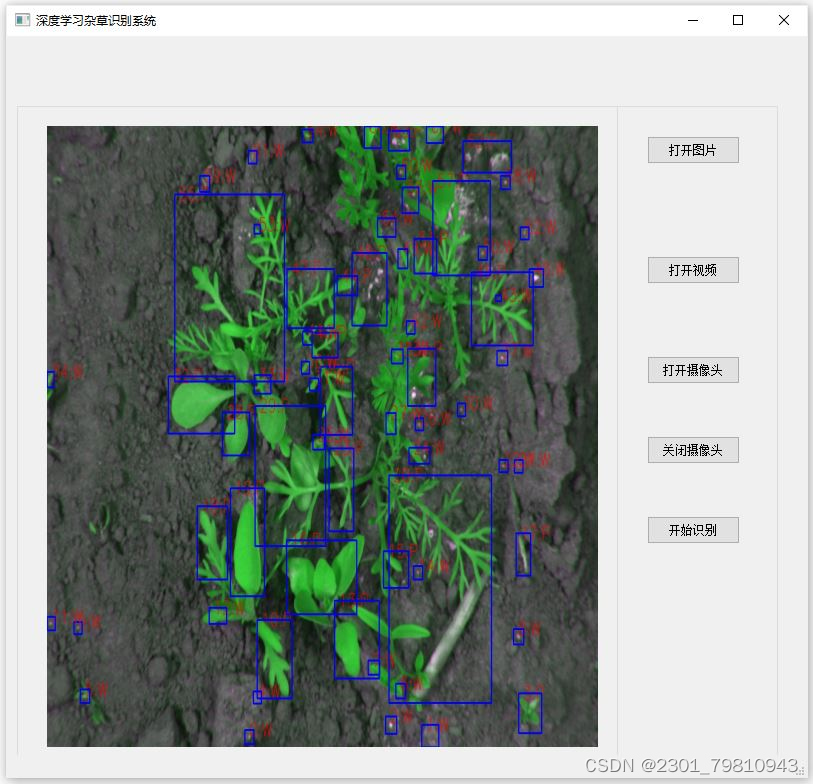Image resolution: width=813 pixels, height=784 pixels.
Task: Click the window title 深度学习杂草识别系统
Action: [x=96, y=21]
